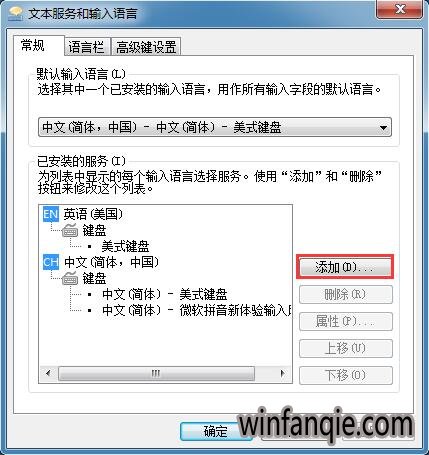
Task: Select 美式键盘 under English keyboard
Action: [x=125, y=247]
